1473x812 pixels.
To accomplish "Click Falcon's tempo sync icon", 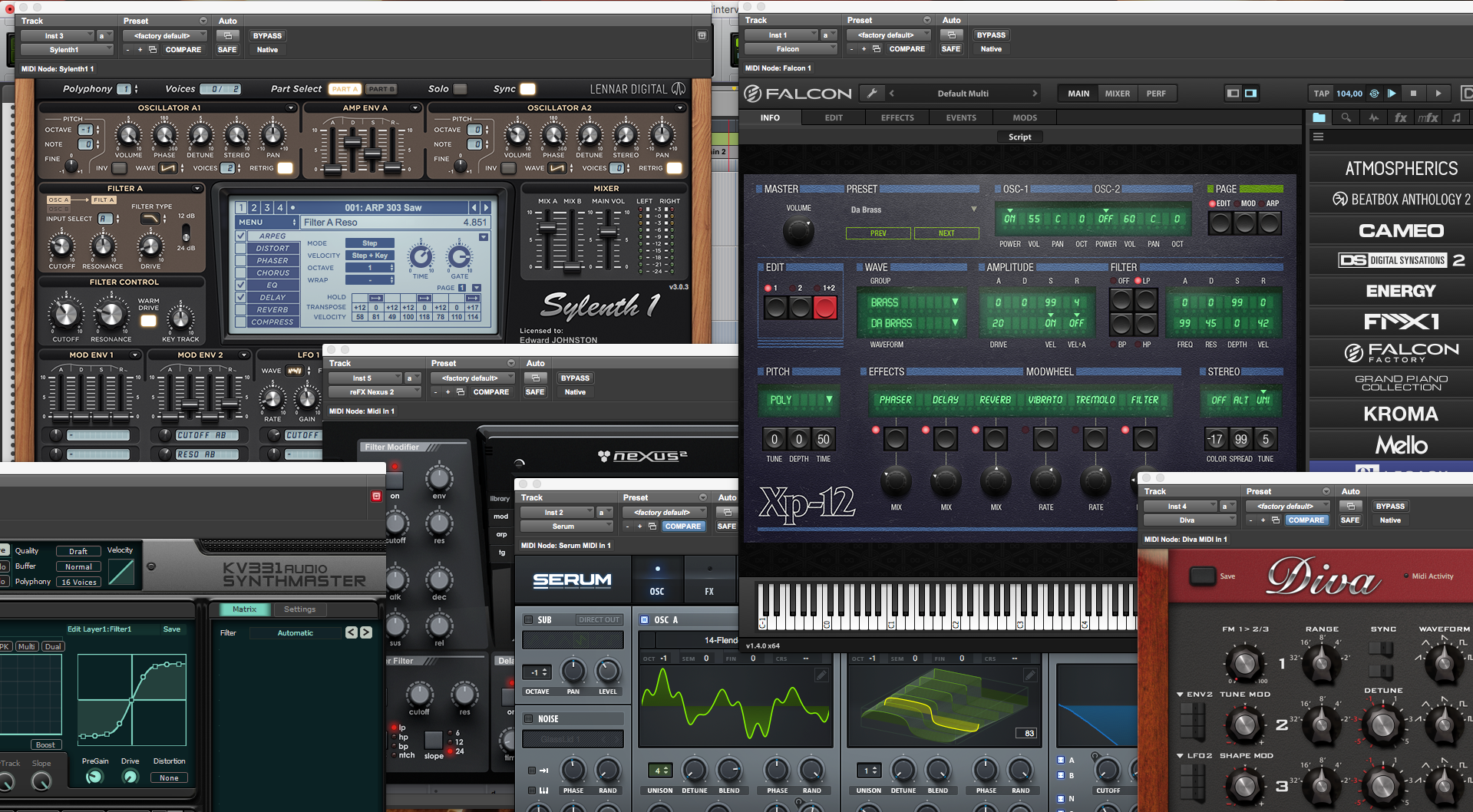I will [x=1374, y=94].
